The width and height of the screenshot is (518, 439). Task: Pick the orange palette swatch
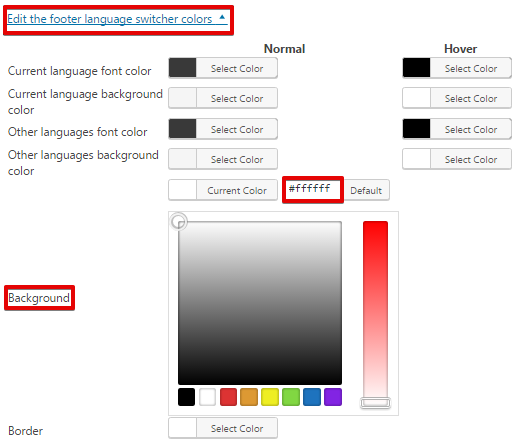click(249, 397)
